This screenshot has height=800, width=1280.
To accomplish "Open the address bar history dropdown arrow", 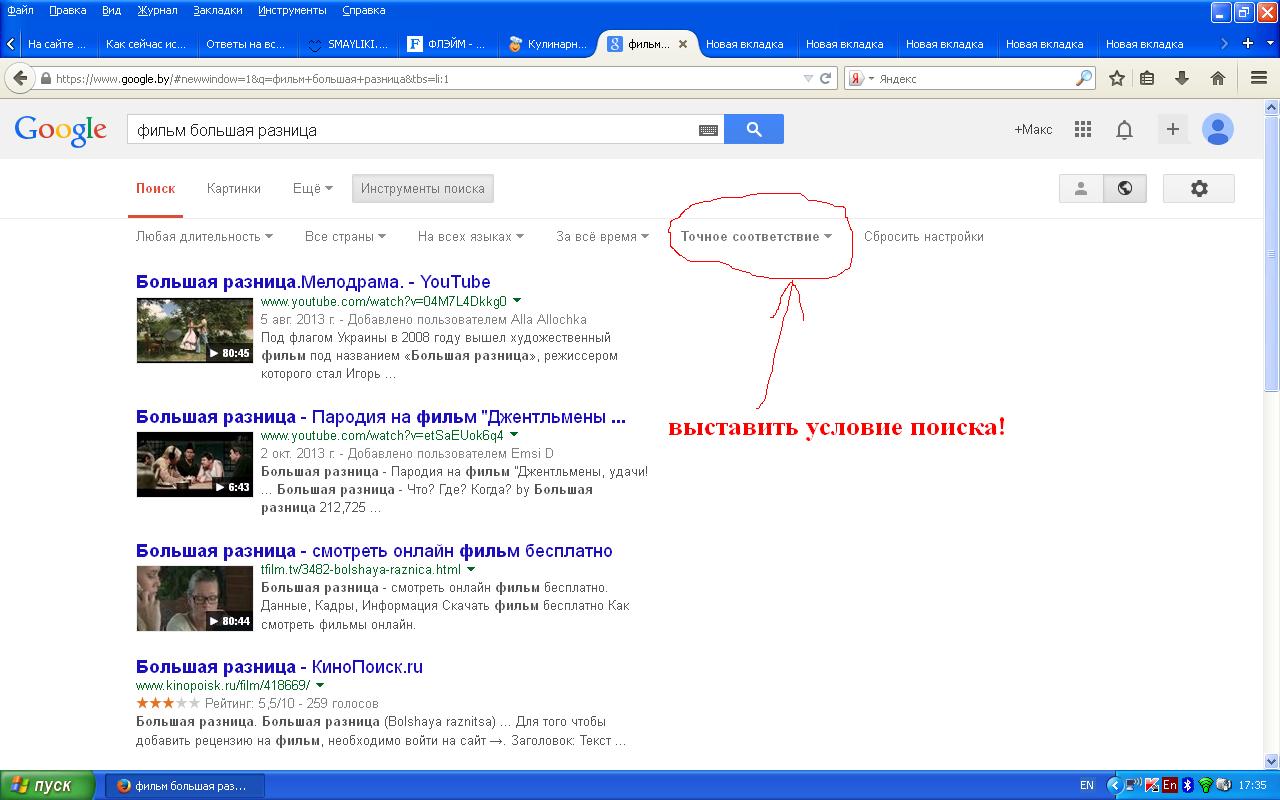I will (x=808, y=78).
